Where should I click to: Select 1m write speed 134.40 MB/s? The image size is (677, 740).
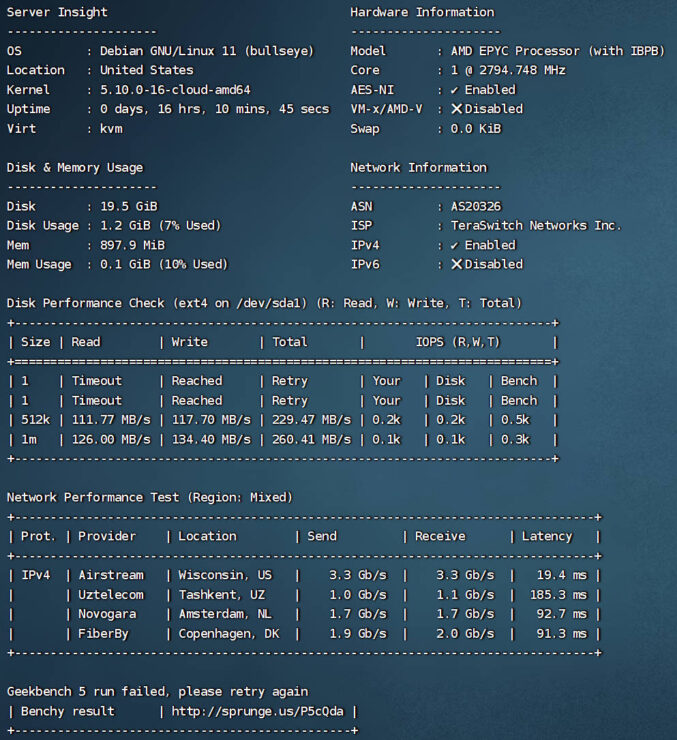pyautogui.click(x=211, y=439)
